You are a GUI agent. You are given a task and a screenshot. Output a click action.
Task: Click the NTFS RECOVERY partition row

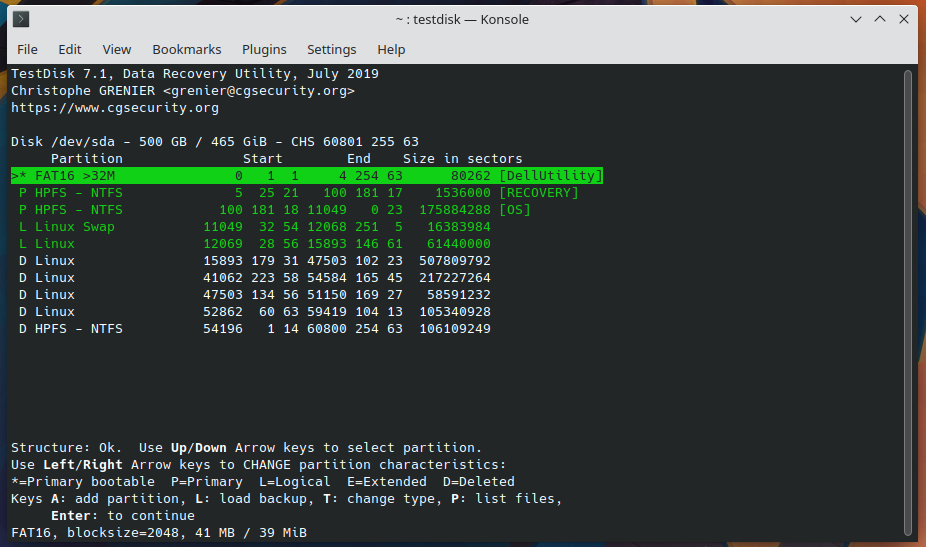pos(295,193)
